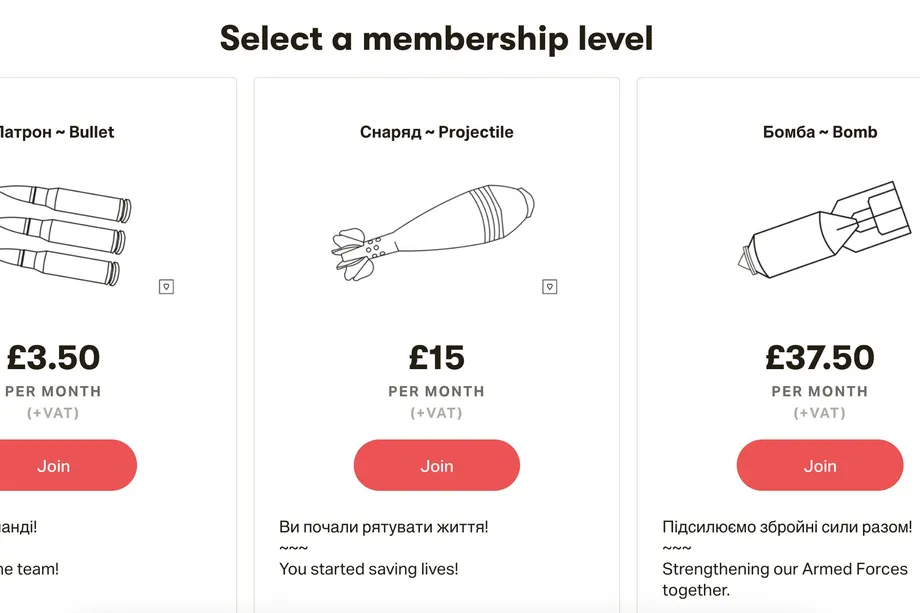
Task: Select the 'Снаряд ~ Projectile' tier title
Action: click(x=437, y=132)
